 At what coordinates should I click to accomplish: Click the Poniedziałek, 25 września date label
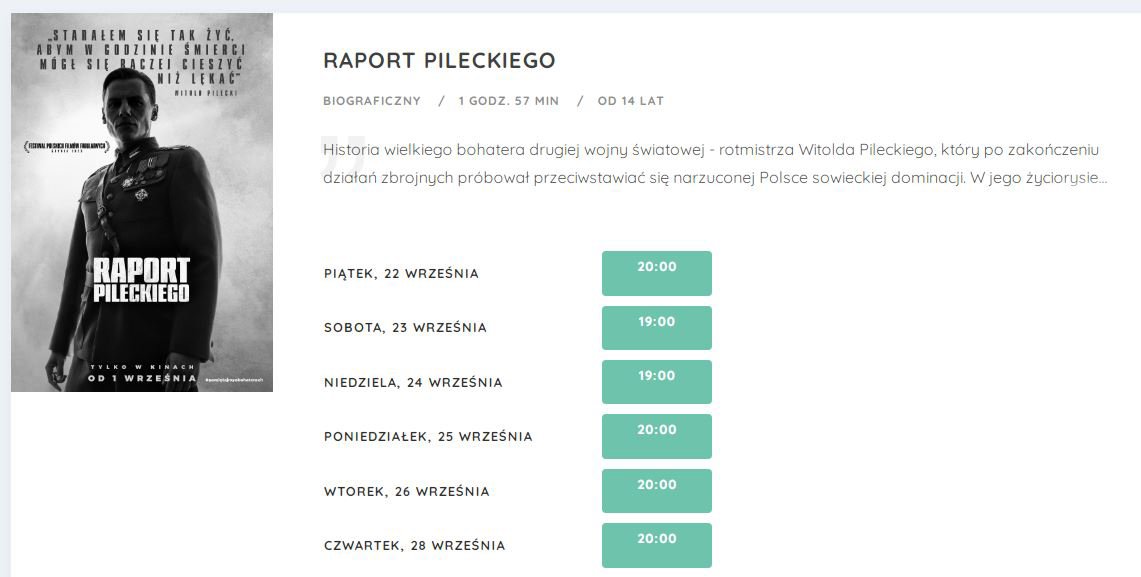pyautogui.click(x=428, y=437)
